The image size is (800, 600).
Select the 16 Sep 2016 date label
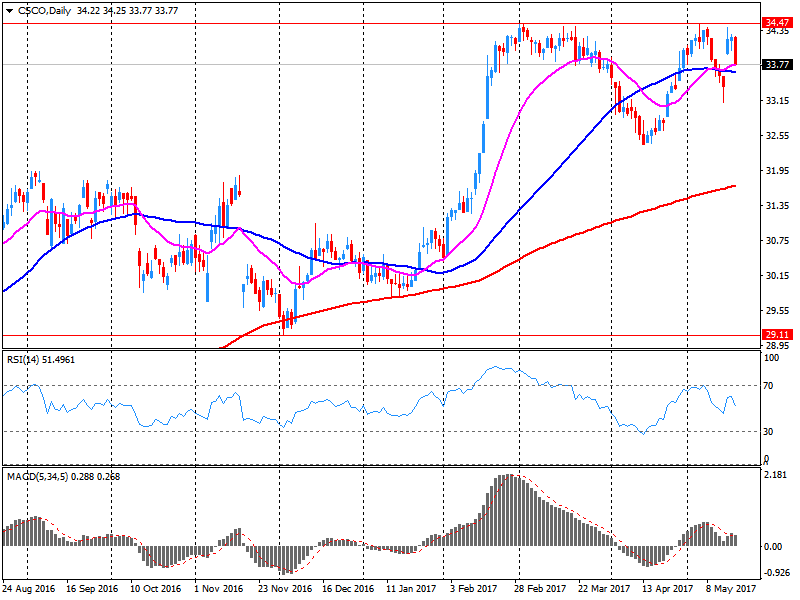tap(92, 589)
